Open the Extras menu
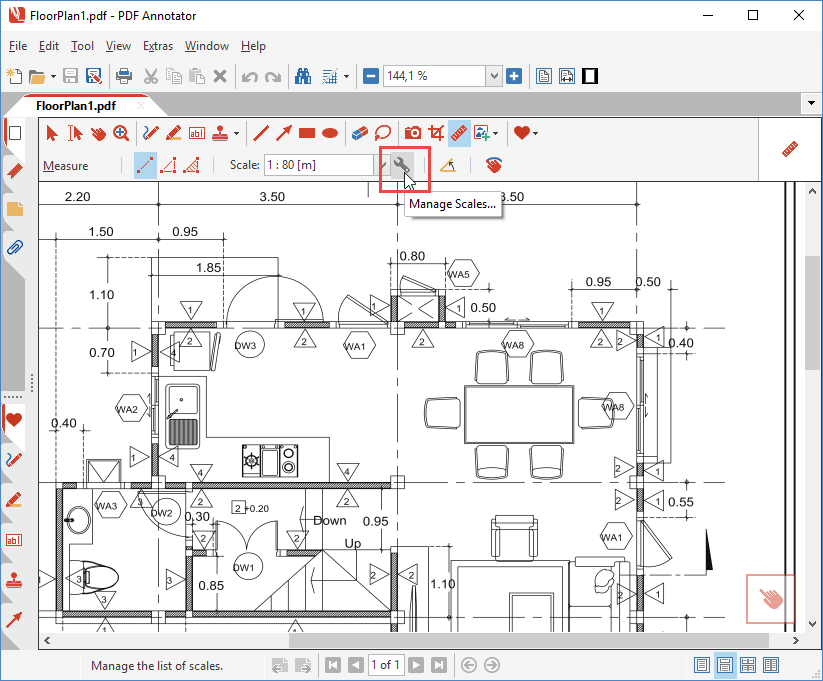The height and width of the screenshot is (681, 823). point(157,46)
